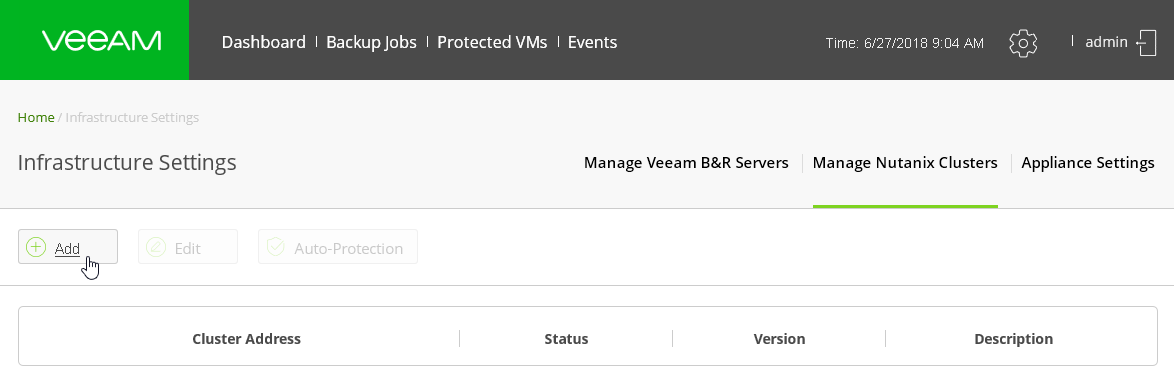Click the Version column header
This screenshot has width=1174, height=370.
(779, 339)
